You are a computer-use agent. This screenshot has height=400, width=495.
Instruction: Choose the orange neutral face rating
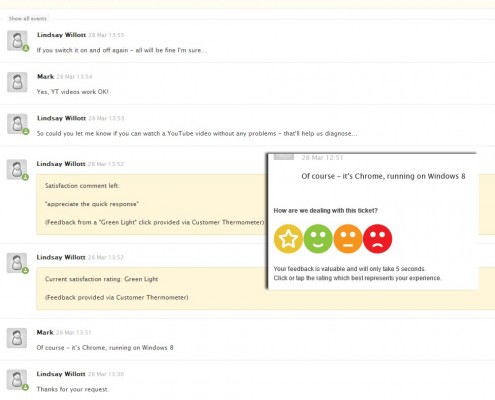click(x=348, y=239)
